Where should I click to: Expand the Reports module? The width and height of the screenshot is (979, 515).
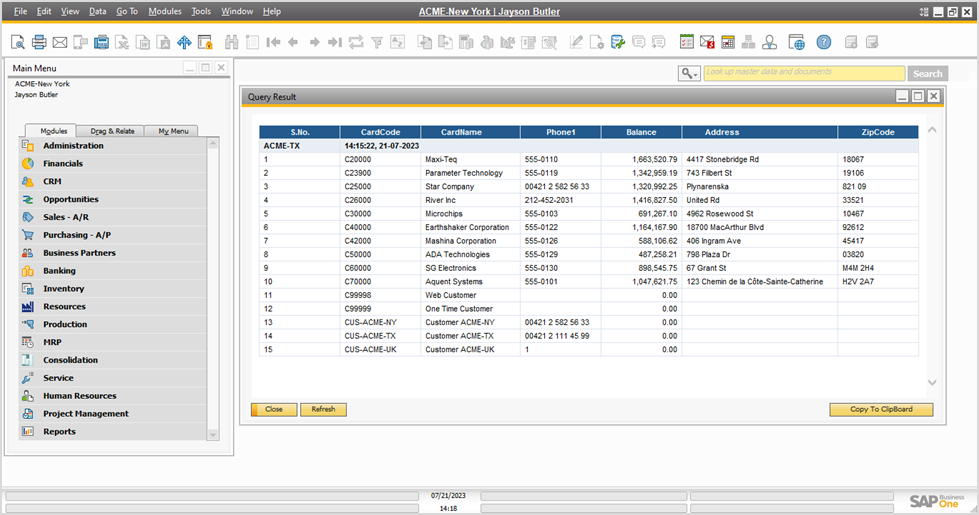pyautogui.click(x=59, y=432)
